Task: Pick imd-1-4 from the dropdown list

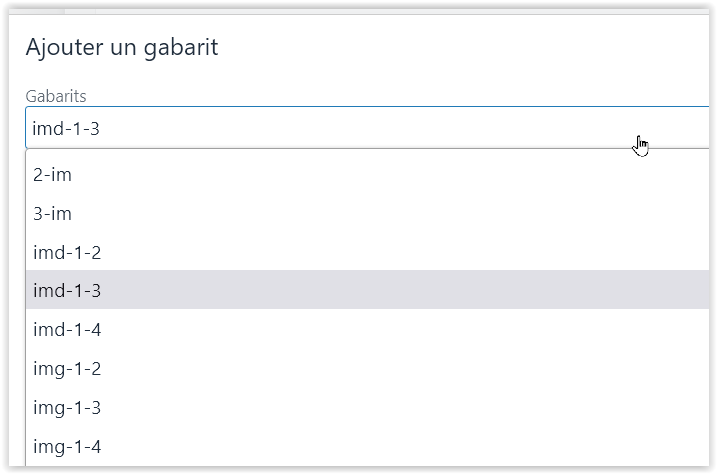Action: coord(367,329)
